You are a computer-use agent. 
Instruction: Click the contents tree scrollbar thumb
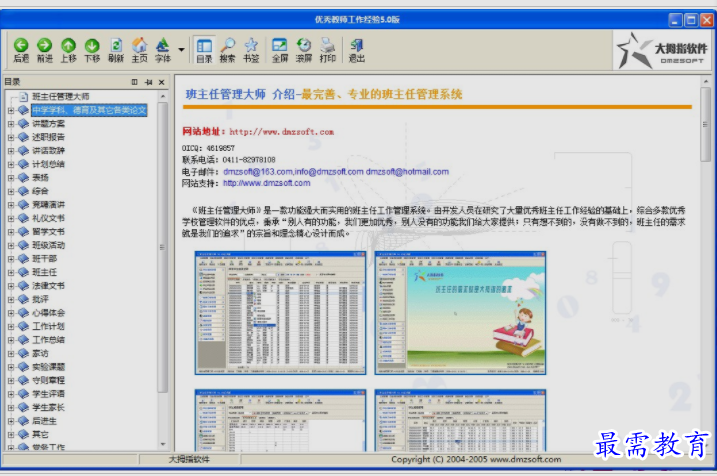(x=163, y=247)
